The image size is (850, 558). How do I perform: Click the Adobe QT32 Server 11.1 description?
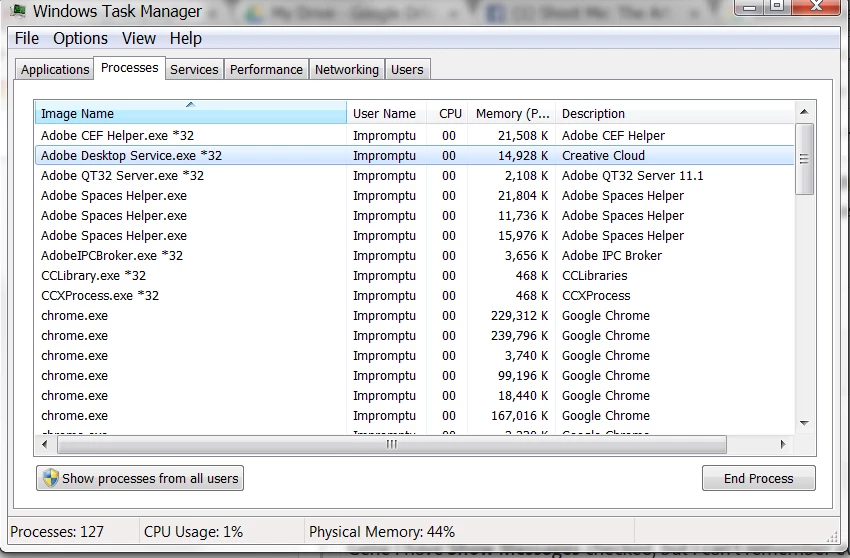(633, 176)
